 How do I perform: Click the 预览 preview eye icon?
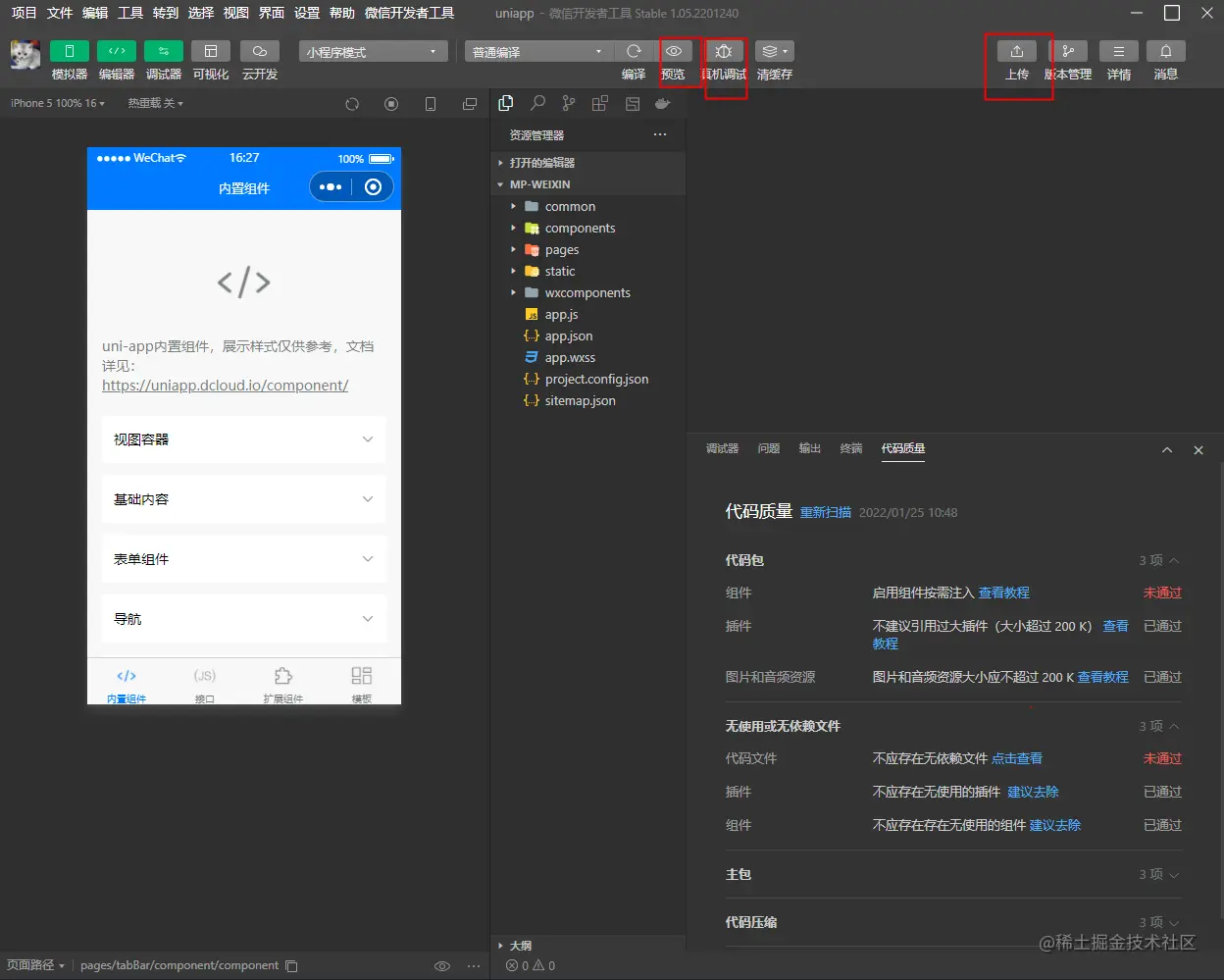coord(674,51)
